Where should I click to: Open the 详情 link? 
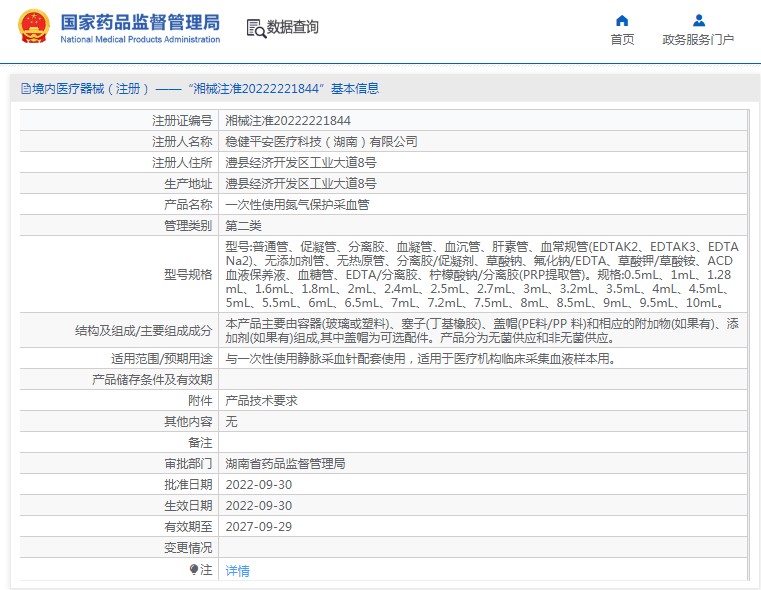(237, 571)
